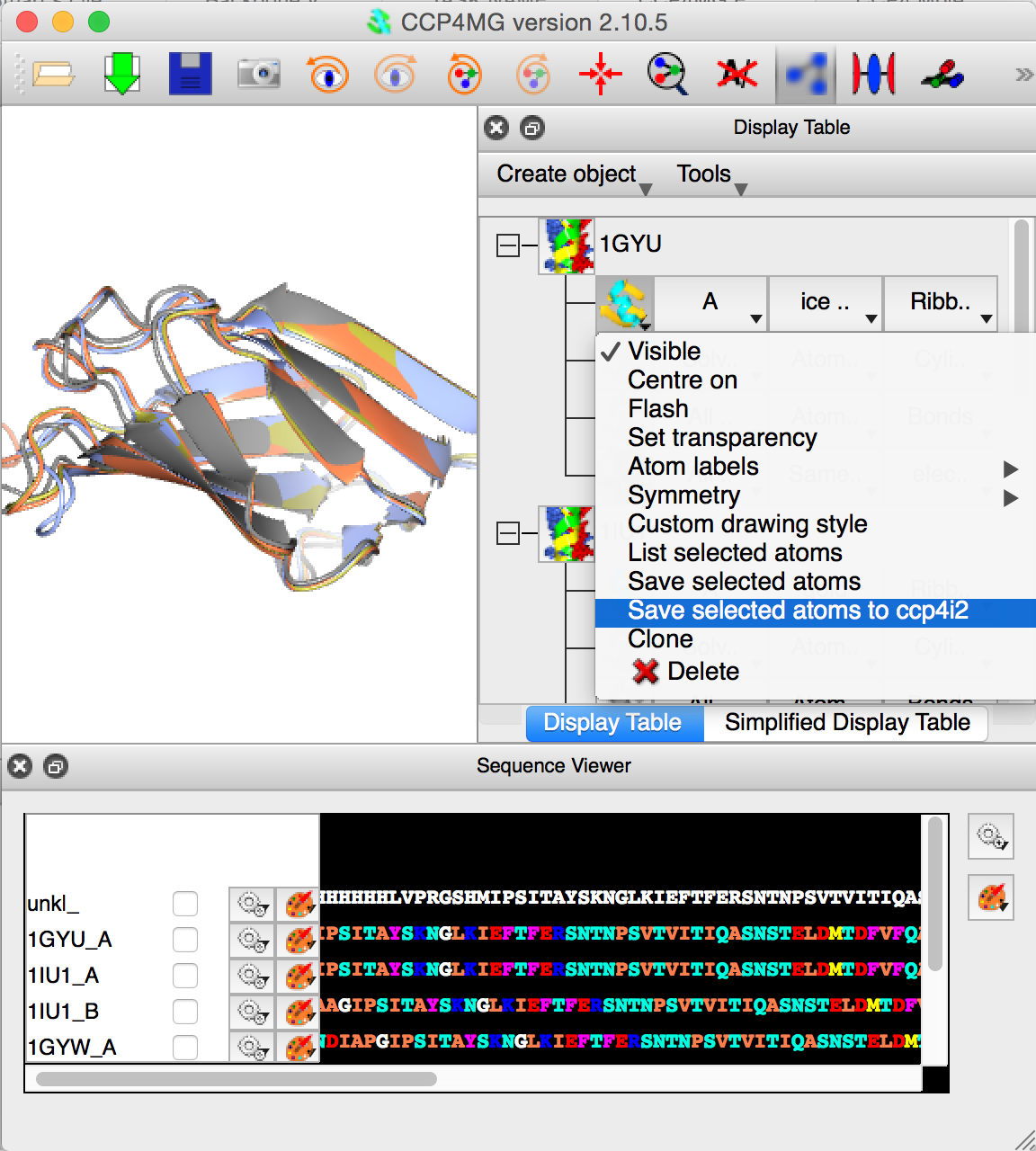1036x1151 pixels.
Task: Open the Tools menu button
Action: tap(710, 174)
